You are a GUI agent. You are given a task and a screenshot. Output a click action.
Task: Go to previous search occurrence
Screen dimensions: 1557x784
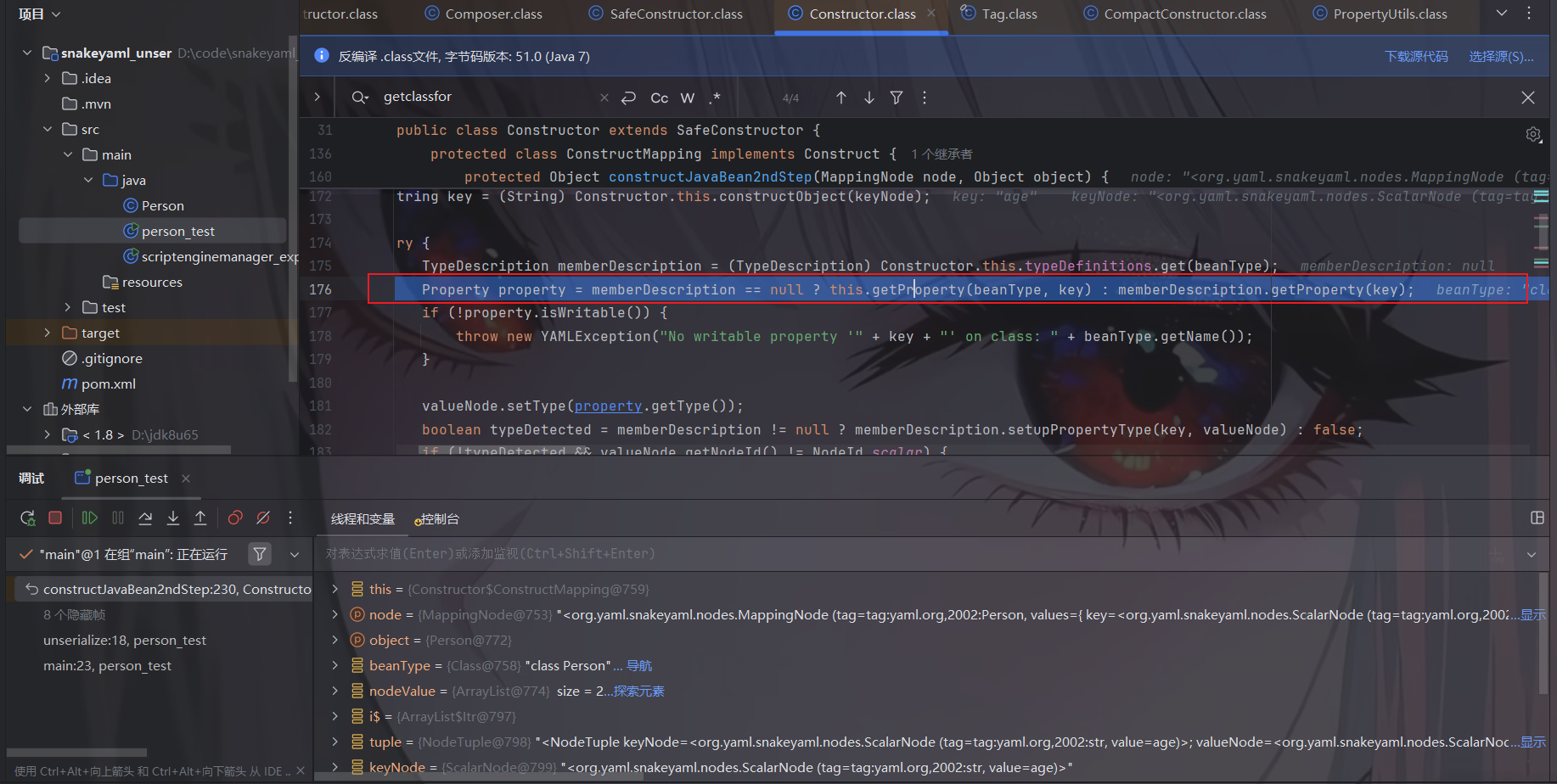(x=841, y=98)
